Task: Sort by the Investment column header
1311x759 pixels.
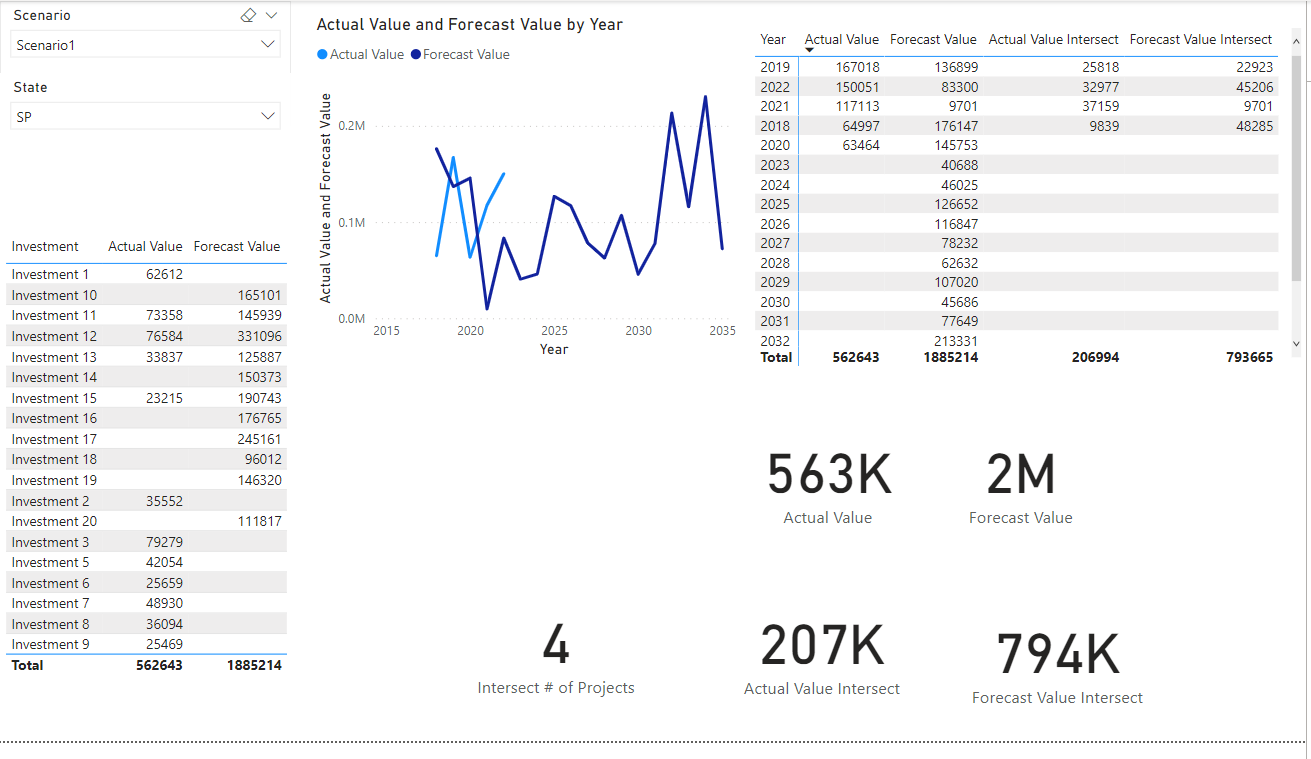Action: pos(45,247)
